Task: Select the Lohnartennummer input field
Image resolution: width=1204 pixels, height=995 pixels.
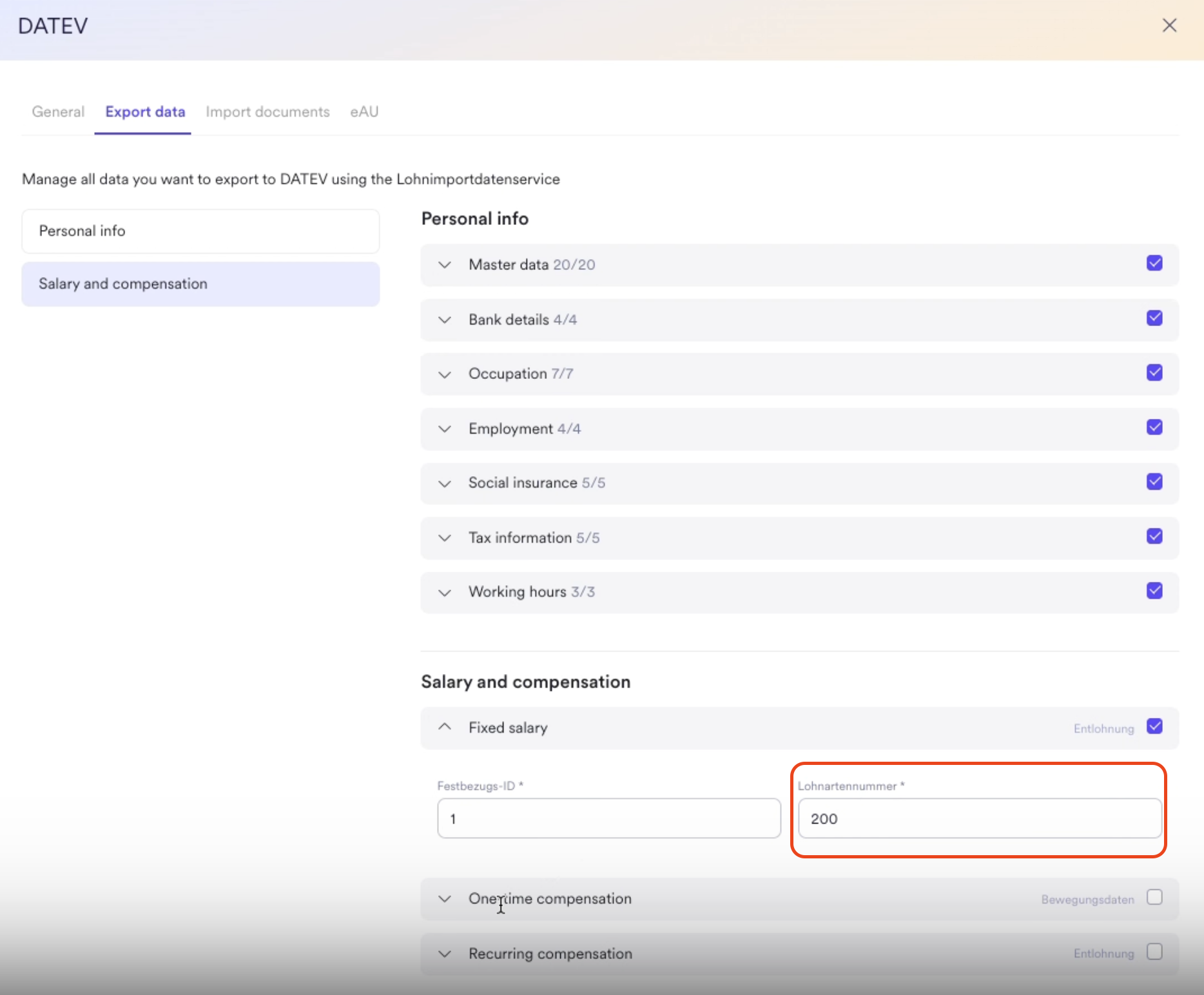Action: 978,818
